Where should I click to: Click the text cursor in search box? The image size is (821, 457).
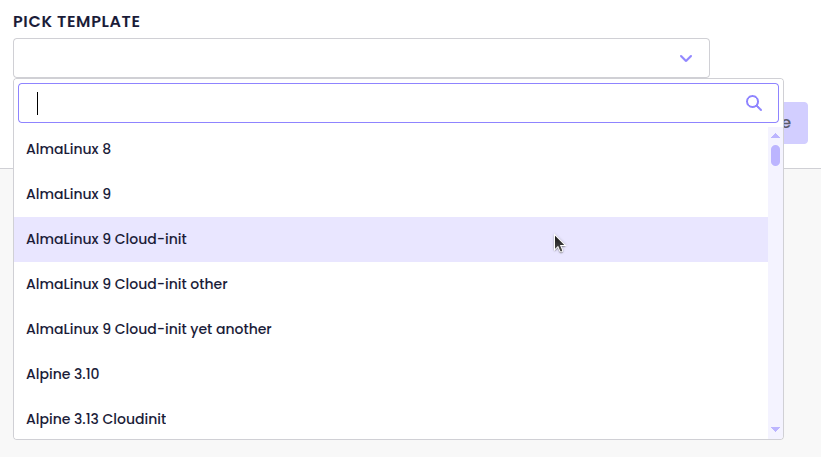pos(37,103)
